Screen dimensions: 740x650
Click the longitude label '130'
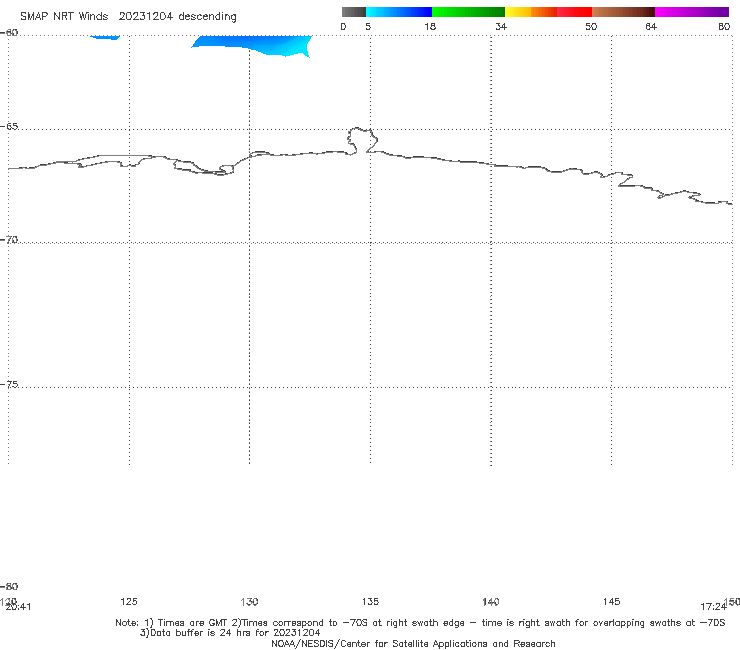click(x=249, y=601)
